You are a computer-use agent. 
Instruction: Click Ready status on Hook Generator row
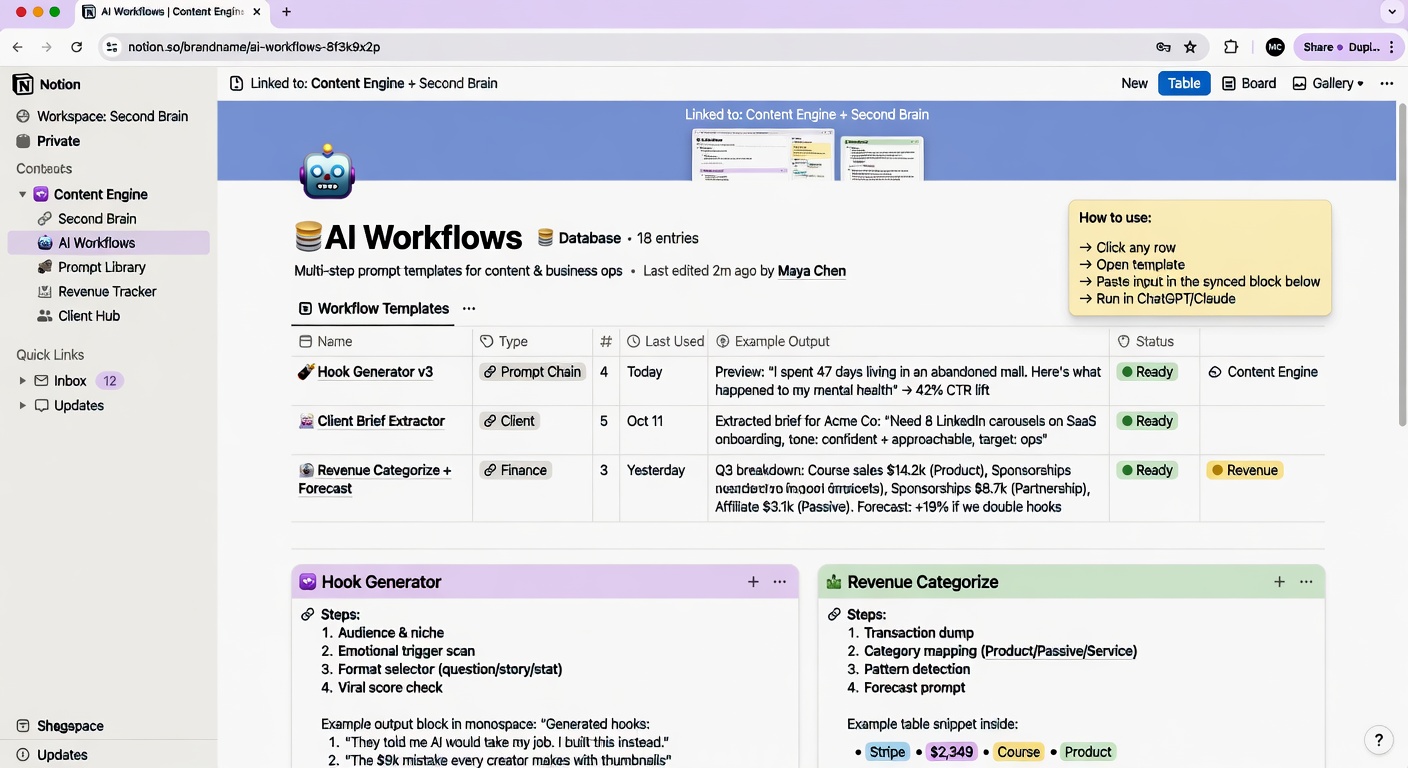[x=1147, y=372]
